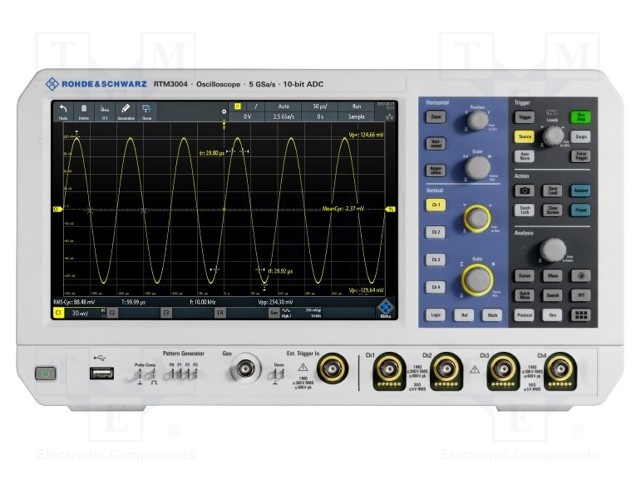Open the Auto trigger mode field

coord(283,105)
